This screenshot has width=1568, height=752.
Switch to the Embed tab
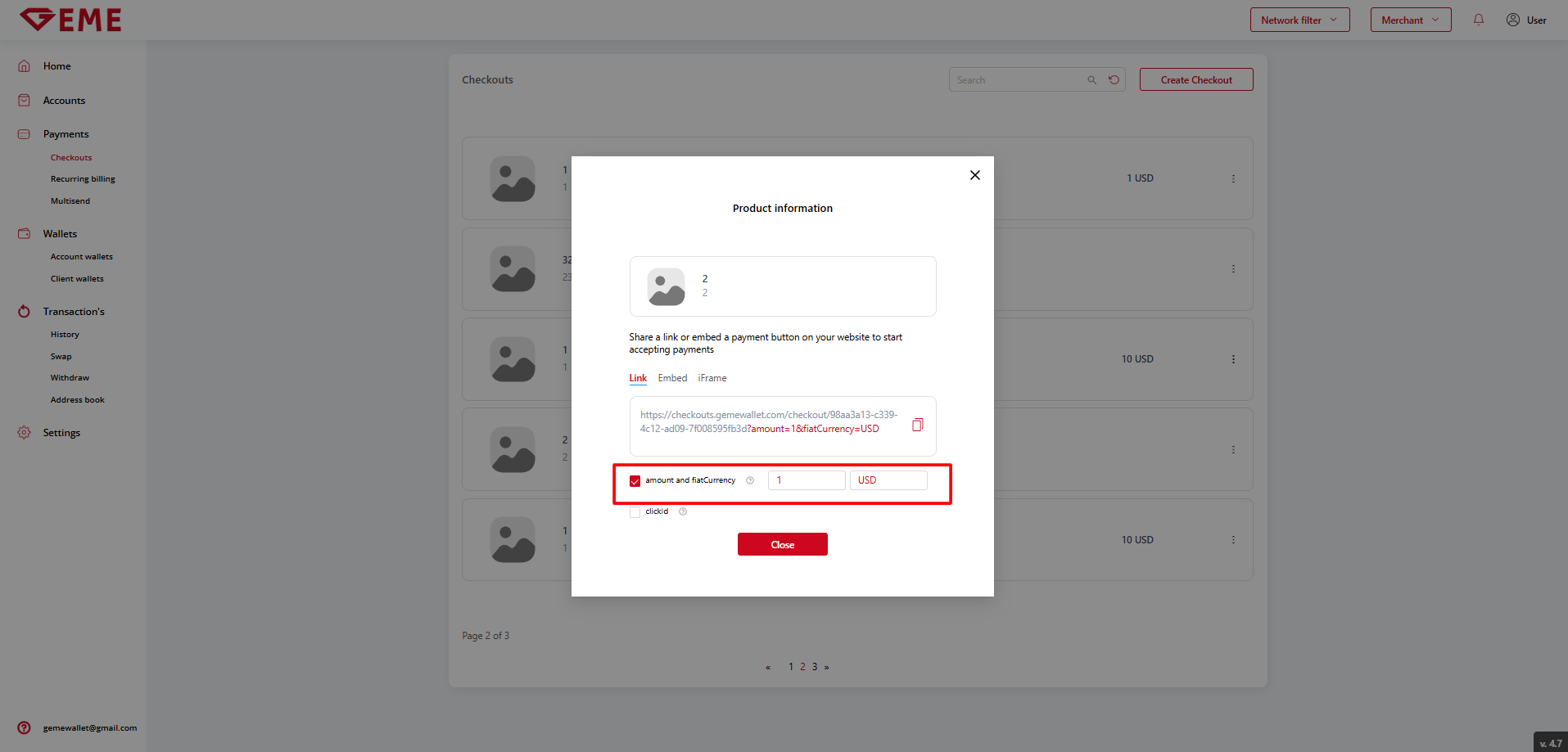coord(672,378)
